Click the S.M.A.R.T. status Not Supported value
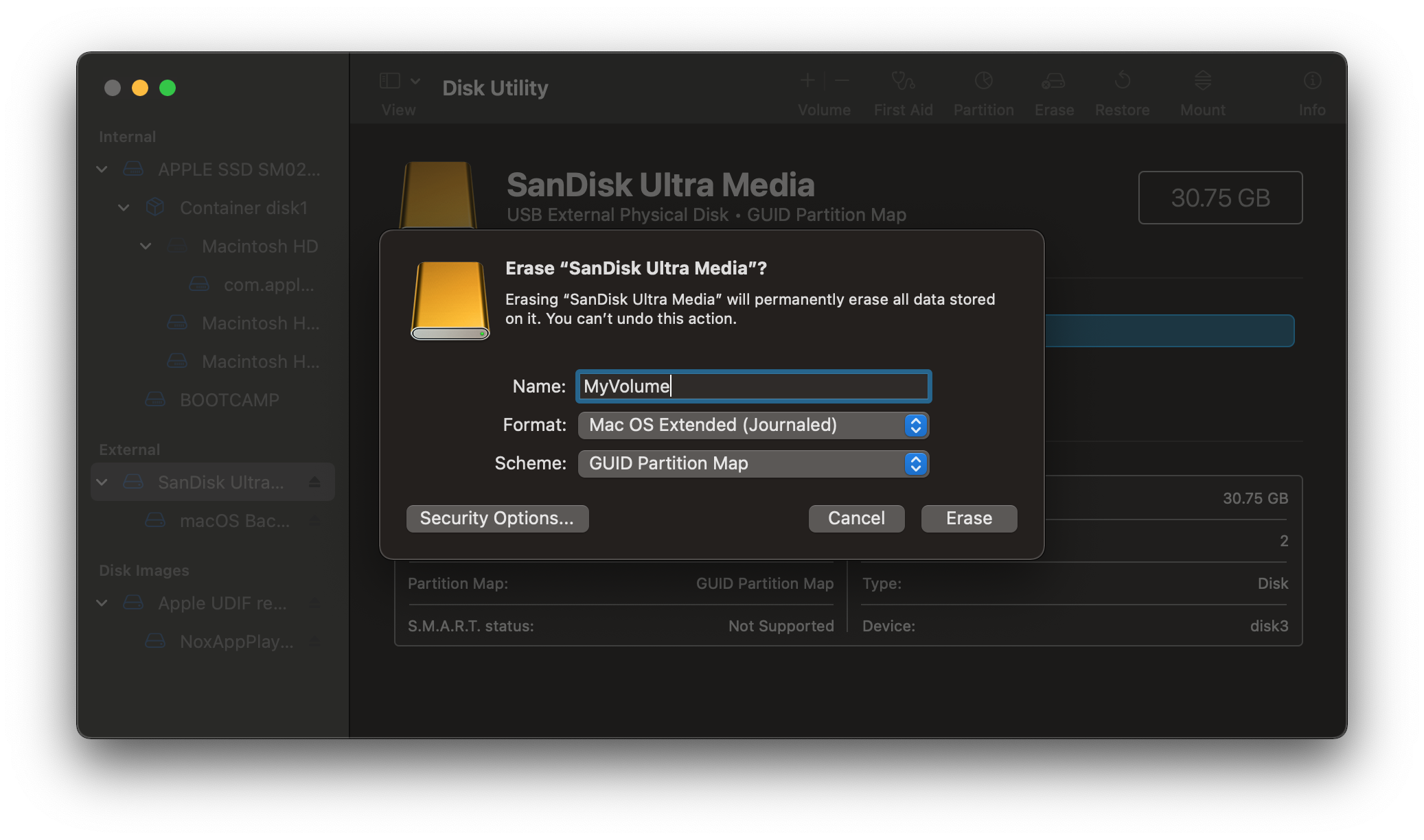 [781, 626]
